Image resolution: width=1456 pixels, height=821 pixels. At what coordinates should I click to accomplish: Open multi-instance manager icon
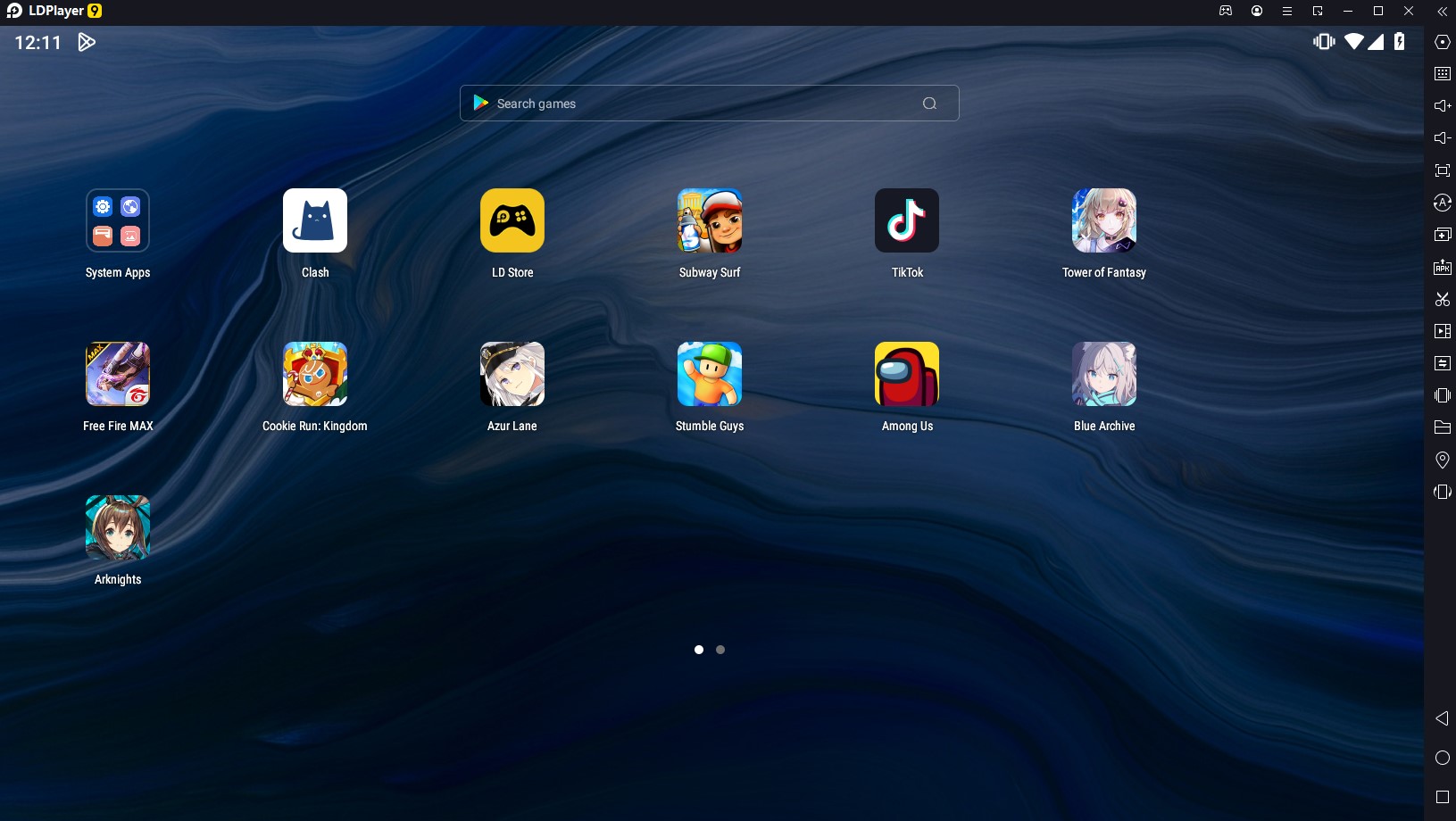coord(1442,235)
